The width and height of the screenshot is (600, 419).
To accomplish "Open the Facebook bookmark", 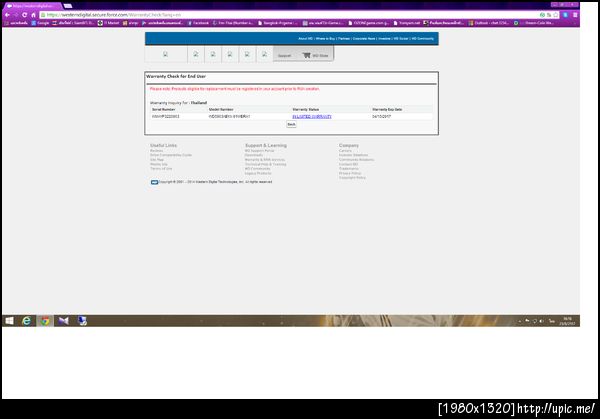I will coord(198,23).
